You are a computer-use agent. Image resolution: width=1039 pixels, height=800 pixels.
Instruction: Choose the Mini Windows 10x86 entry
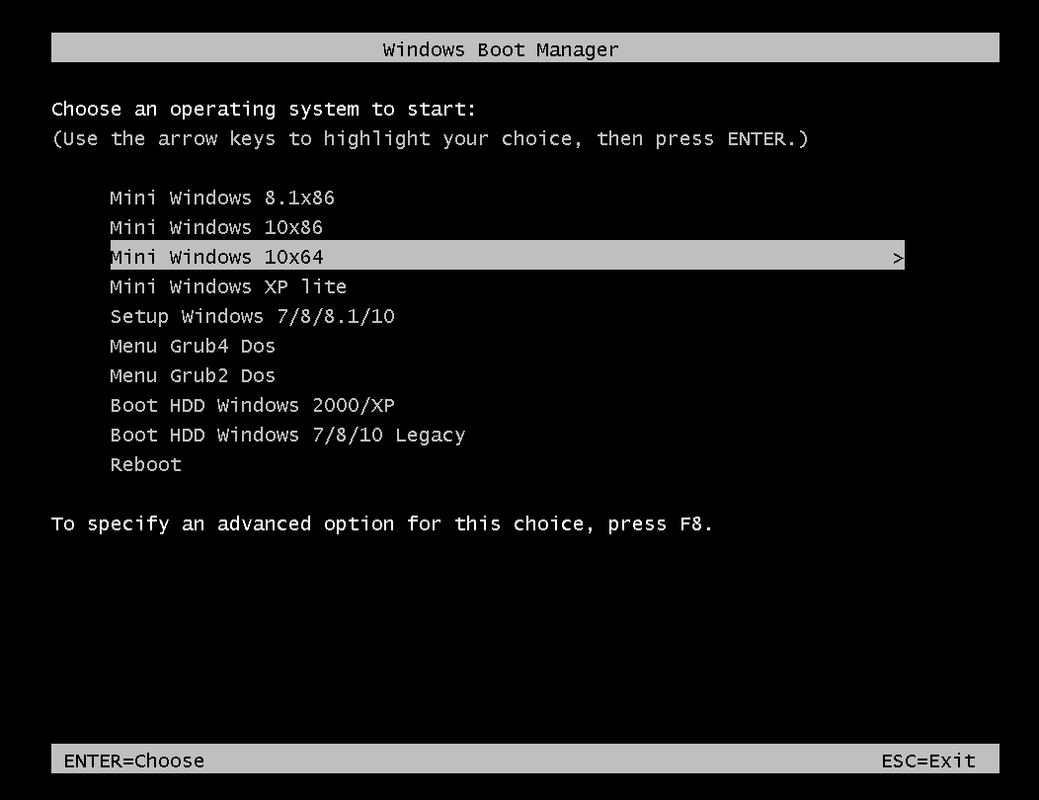click(x=216, y=227)
